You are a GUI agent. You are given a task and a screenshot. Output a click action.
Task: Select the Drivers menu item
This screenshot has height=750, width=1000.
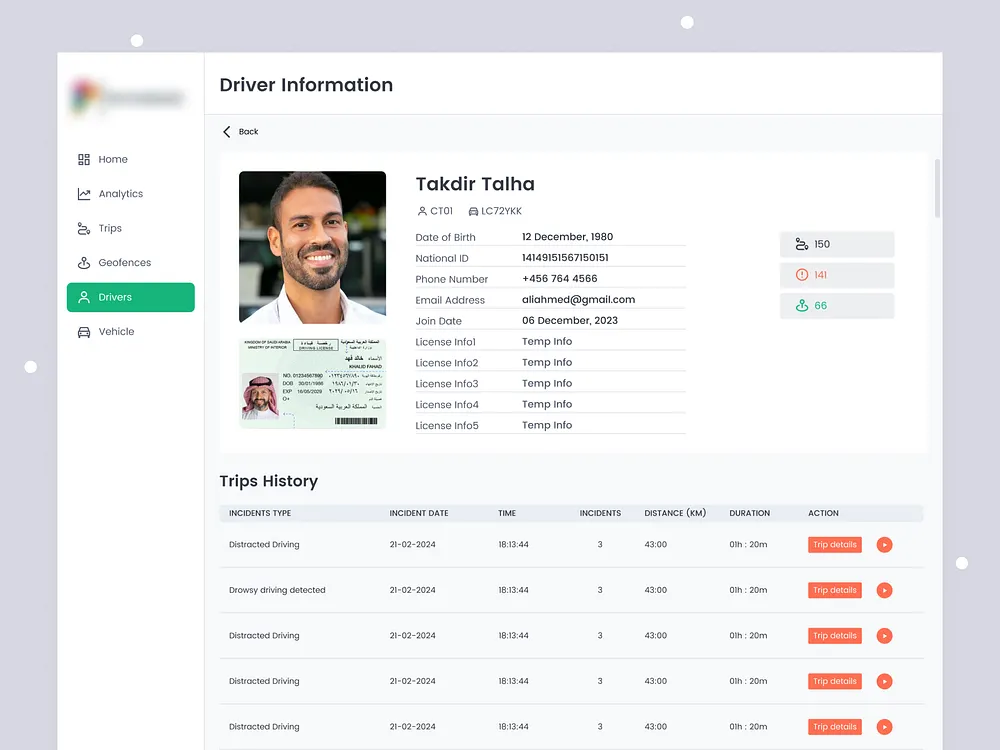pos(131,297)
